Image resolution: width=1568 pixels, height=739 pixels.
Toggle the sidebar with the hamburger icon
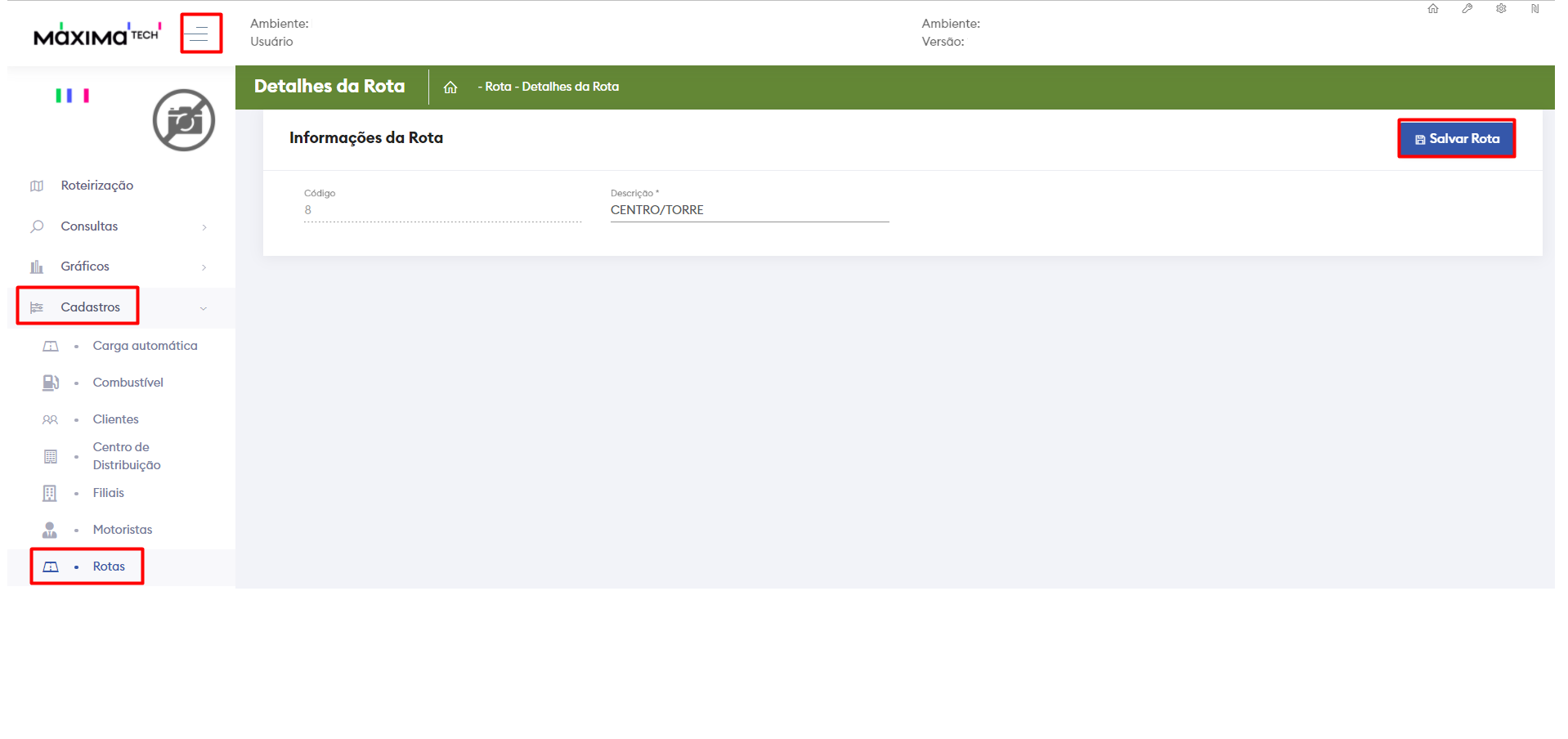pyautogui.click(x=199, y=34)
